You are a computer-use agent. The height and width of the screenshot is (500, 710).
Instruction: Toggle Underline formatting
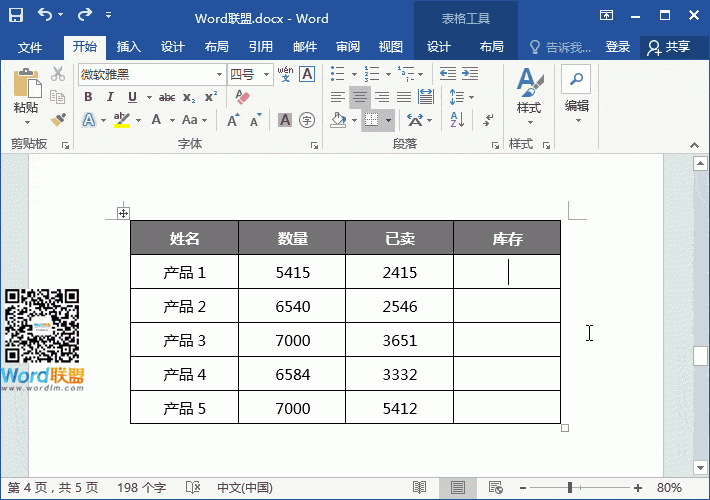coord(132,97)
